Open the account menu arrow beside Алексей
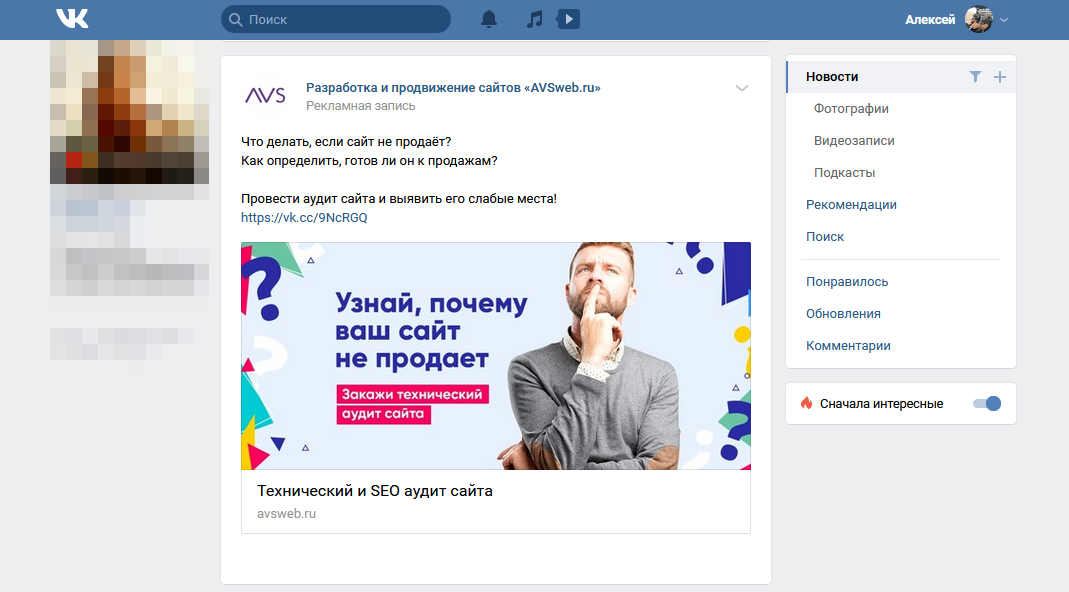 [x=1004, y=20]
